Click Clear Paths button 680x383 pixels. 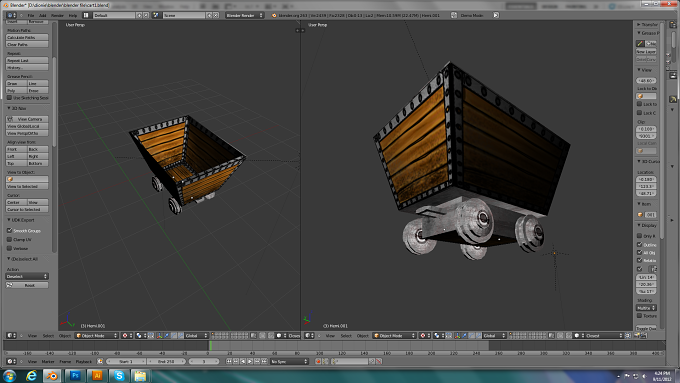pos(27,44)
